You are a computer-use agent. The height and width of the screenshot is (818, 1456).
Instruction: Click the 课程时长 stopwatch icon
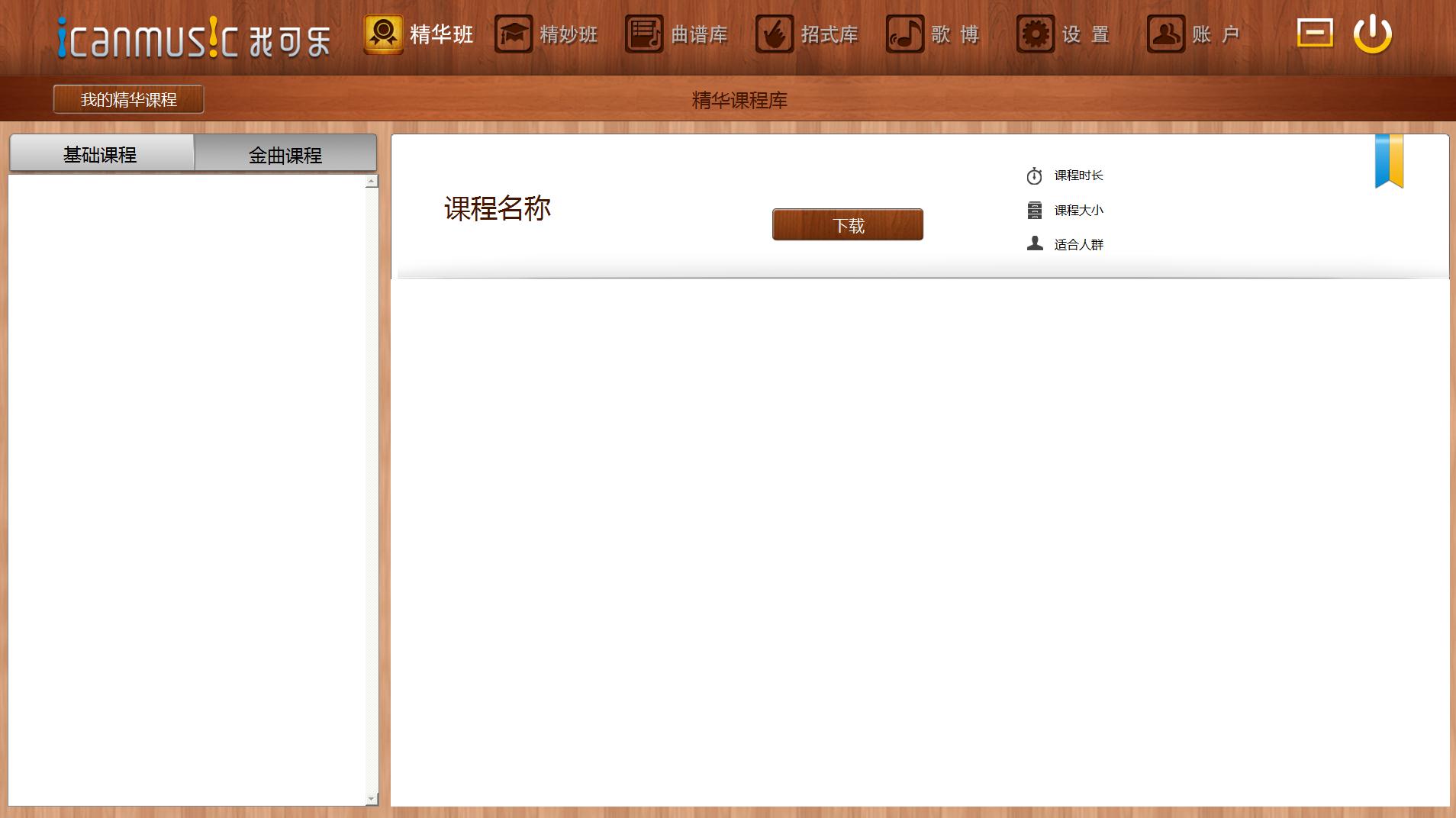[1034, 176]
